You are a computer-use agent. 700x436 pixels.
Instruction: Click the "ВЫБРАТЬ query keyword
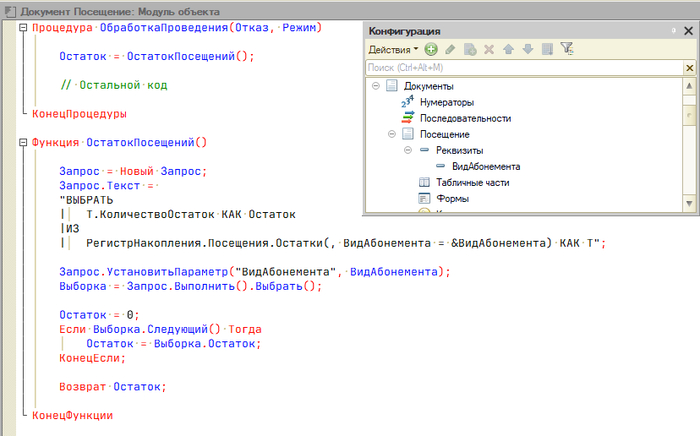coord(86,200)
